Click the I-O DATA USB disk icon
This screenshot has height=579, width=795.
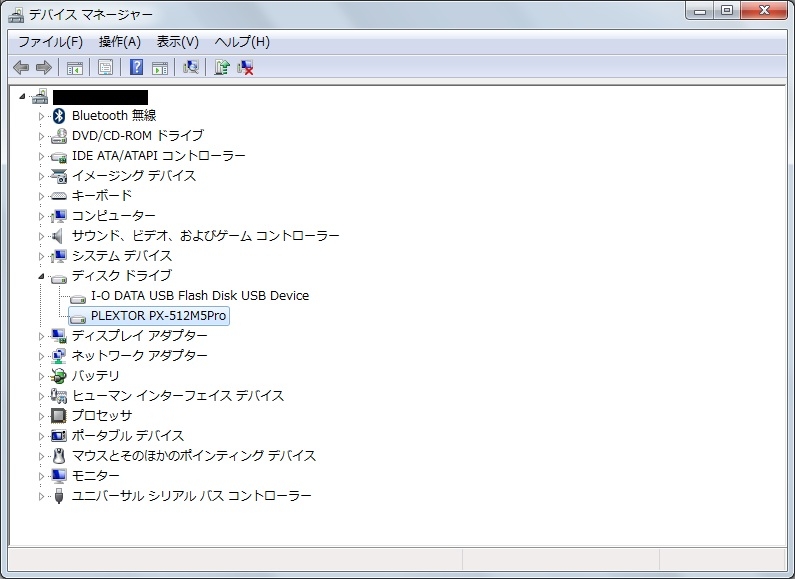[78, 297]
